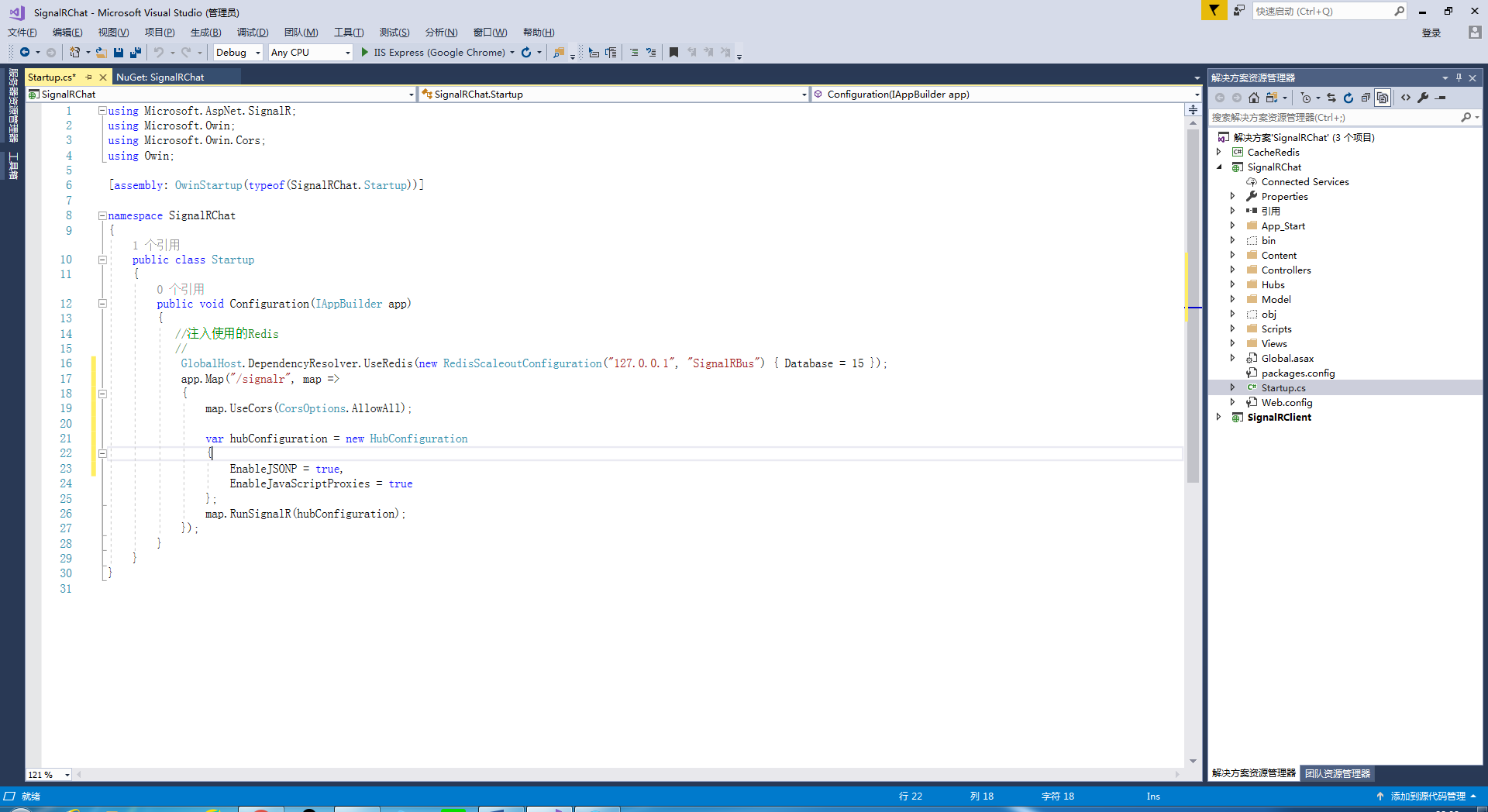Click Sync with Active Document icon
Viewport: 1488px width, 812px height.
point(1331,98)
